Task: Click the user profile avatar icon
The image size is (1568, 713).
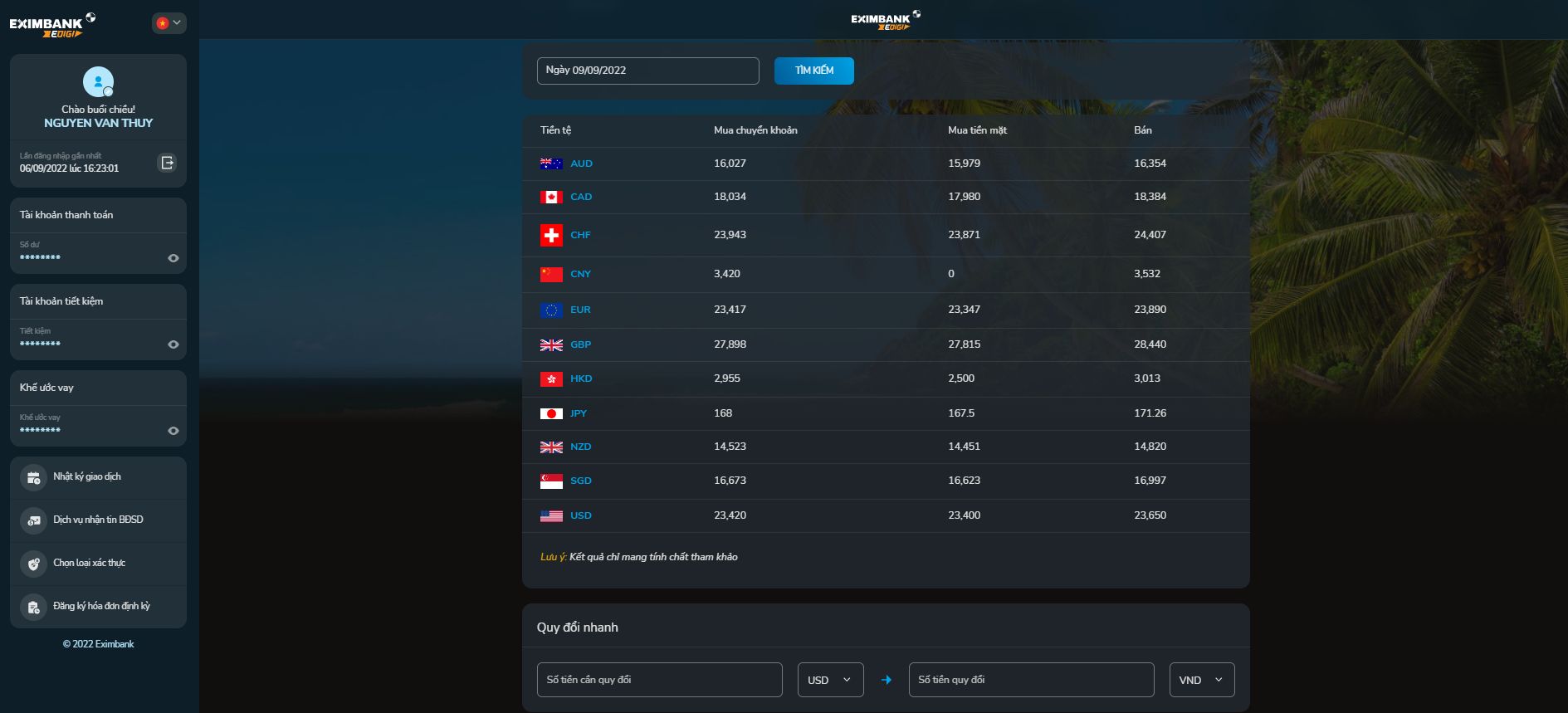Action: click(98, 82)
